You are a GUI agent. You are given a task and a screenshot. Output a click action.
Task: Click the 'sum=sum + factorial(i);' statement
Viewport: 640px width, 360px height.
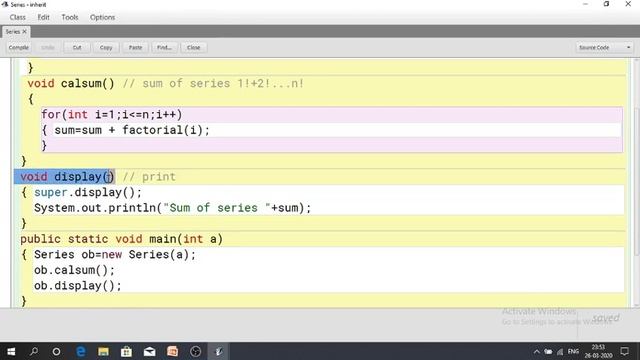point(132,130)
